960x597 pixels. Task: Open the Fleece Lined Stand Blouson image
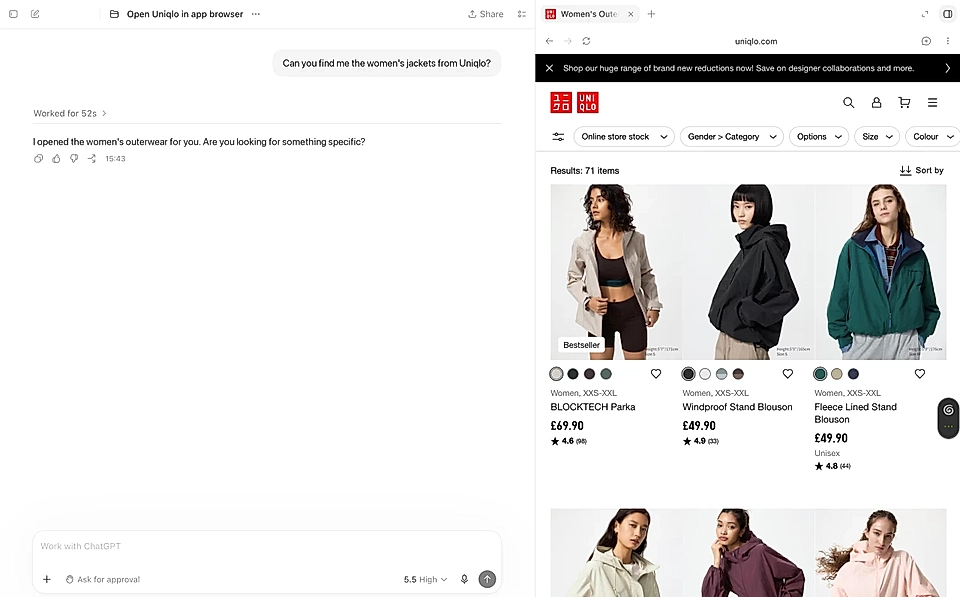click(880, 272)
